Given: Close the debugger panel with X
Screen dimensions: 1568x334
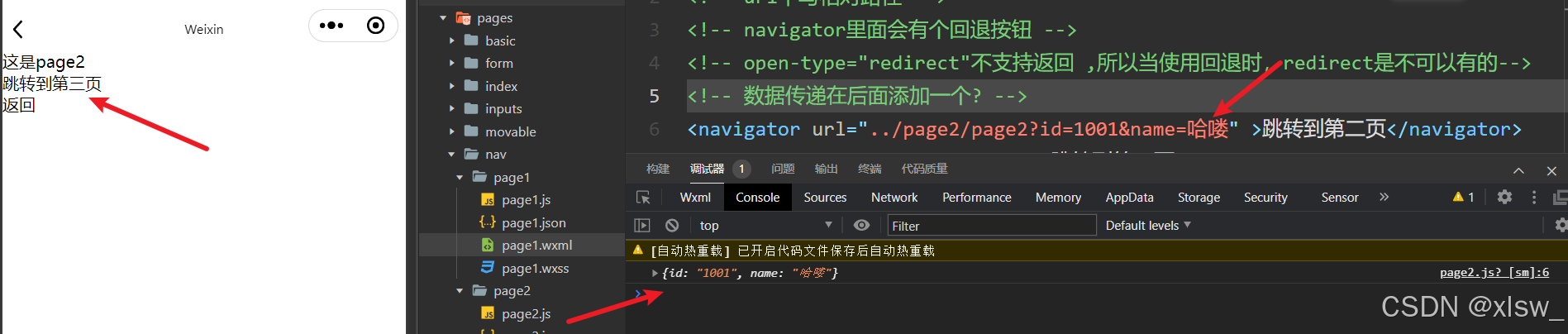Looking at the screenshot, I should 1551,171.
